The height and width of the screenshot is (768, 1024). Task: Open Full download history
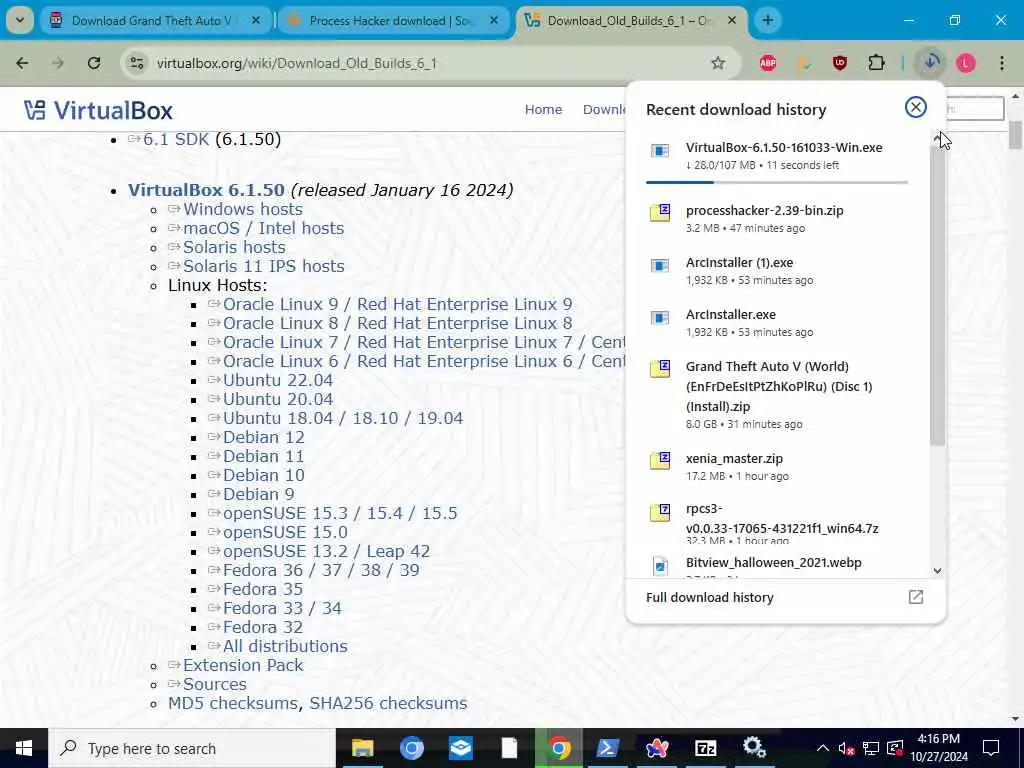709,597
